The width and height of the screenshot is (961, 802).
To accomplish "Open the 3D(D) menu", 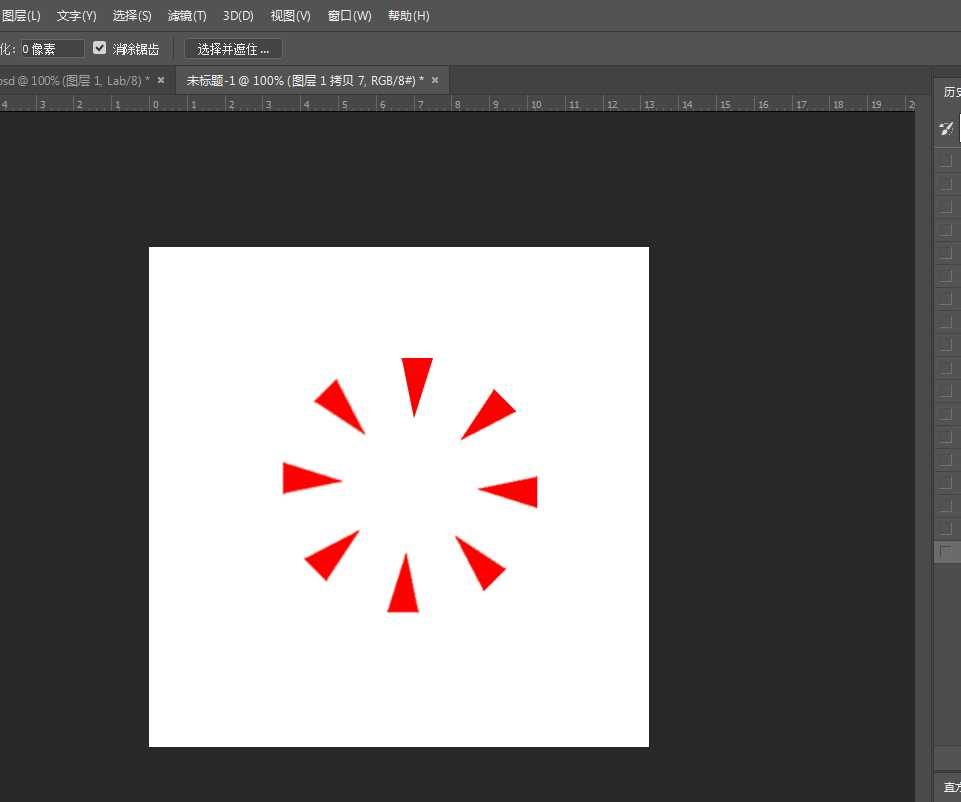I will coord(238,16).
